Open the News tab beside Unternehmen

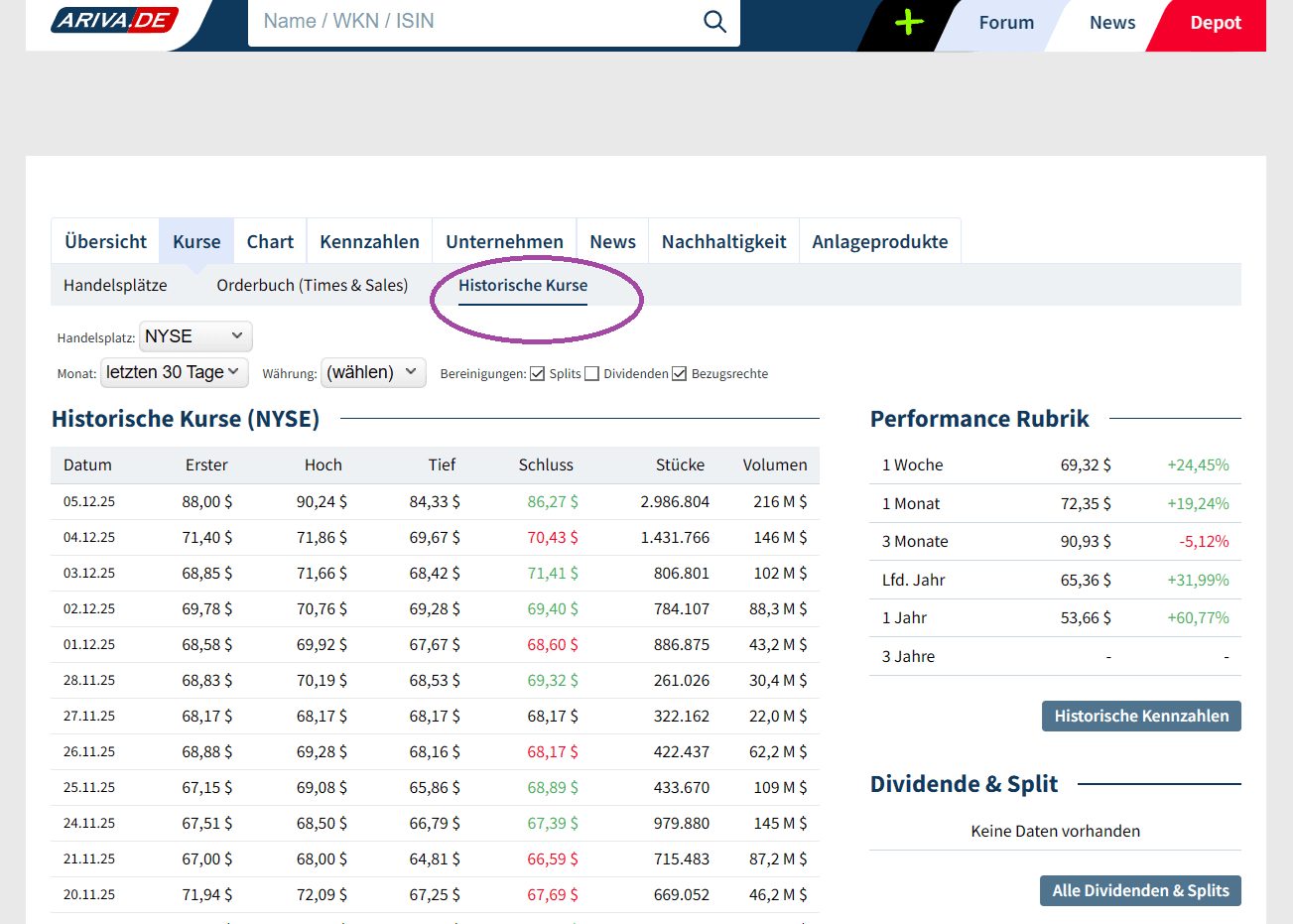(612, 241)
